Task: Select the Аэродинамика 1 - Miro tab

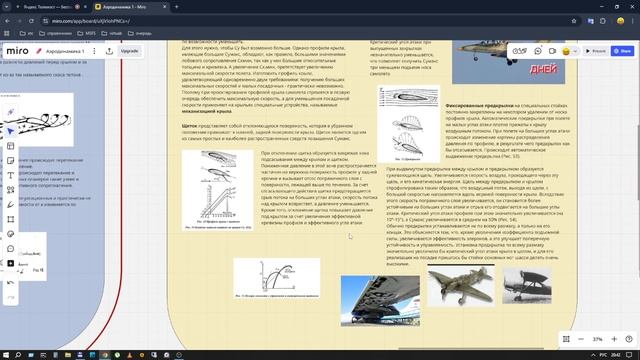Action: tap(131, 7)
